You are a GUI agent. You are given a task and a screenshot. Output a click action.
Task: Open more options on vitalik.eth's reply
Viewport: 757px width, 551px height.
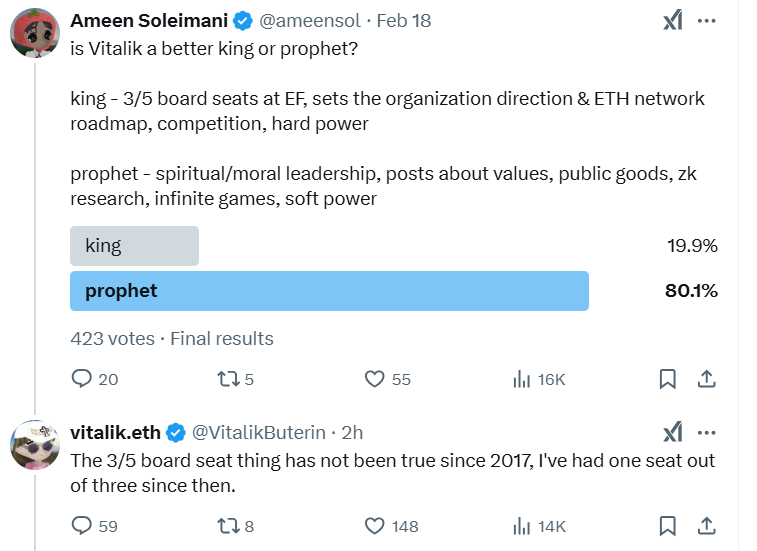pos(707,433)
